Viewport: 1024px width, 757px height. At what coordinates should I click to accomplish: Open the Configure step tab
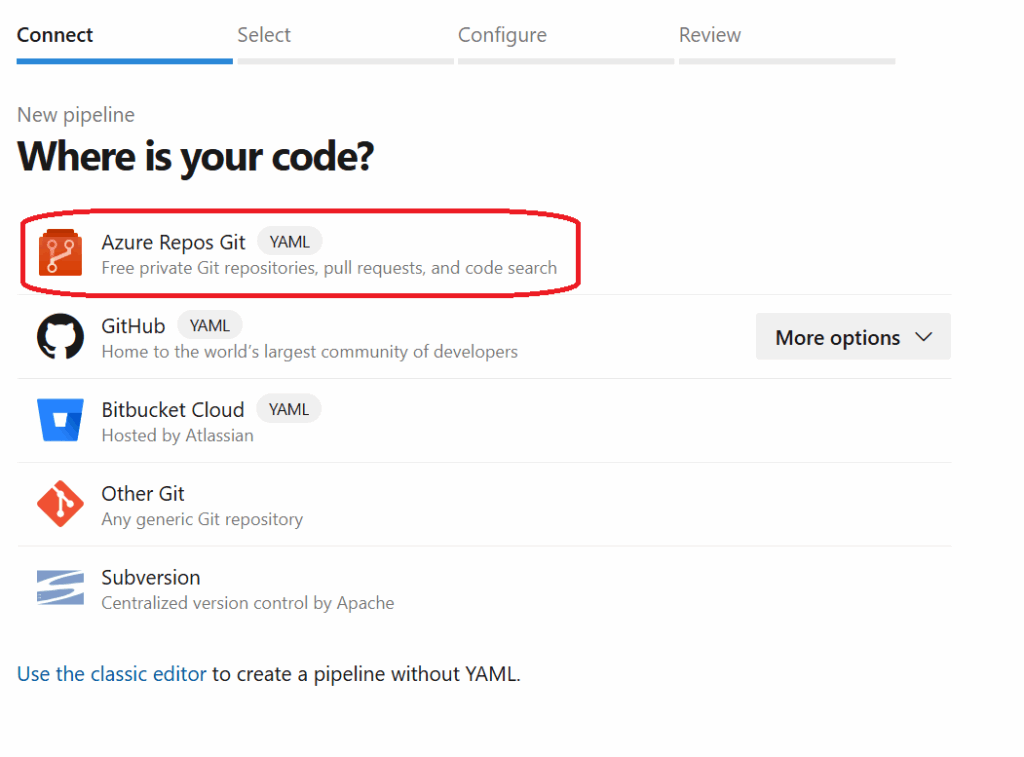502,36
